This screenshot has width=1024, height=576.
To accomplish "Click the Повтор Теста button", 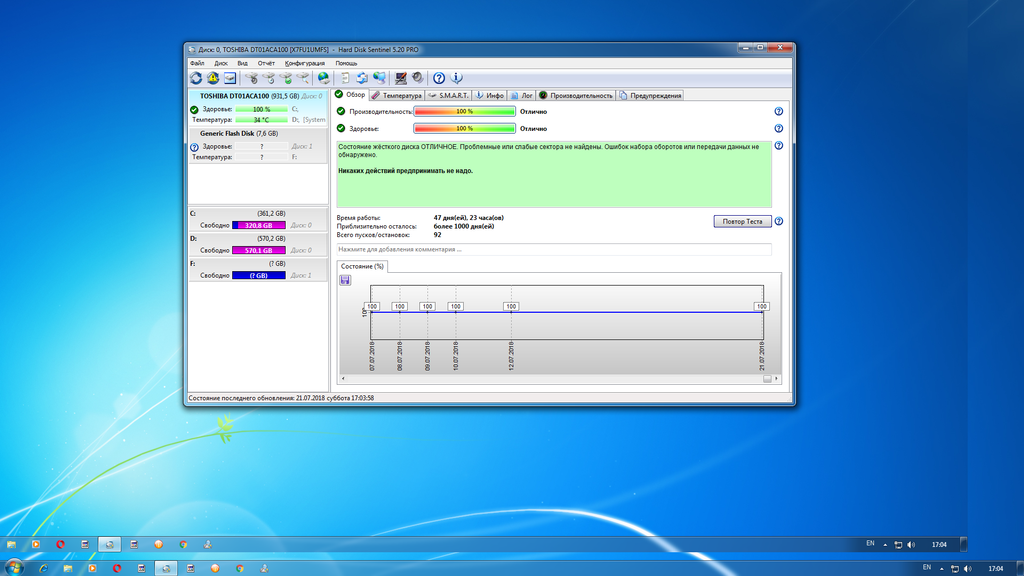I will click(742, 221).
